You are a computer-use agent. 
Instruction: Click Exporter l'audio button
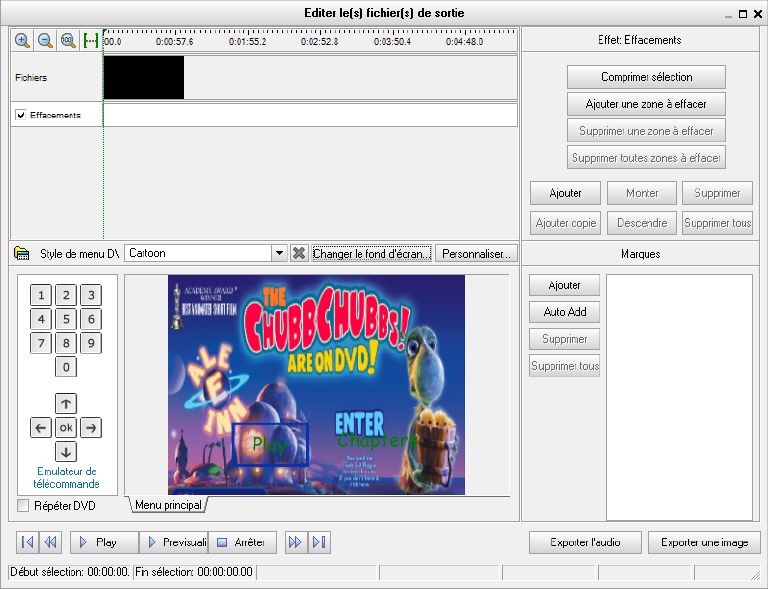[585, 542]
